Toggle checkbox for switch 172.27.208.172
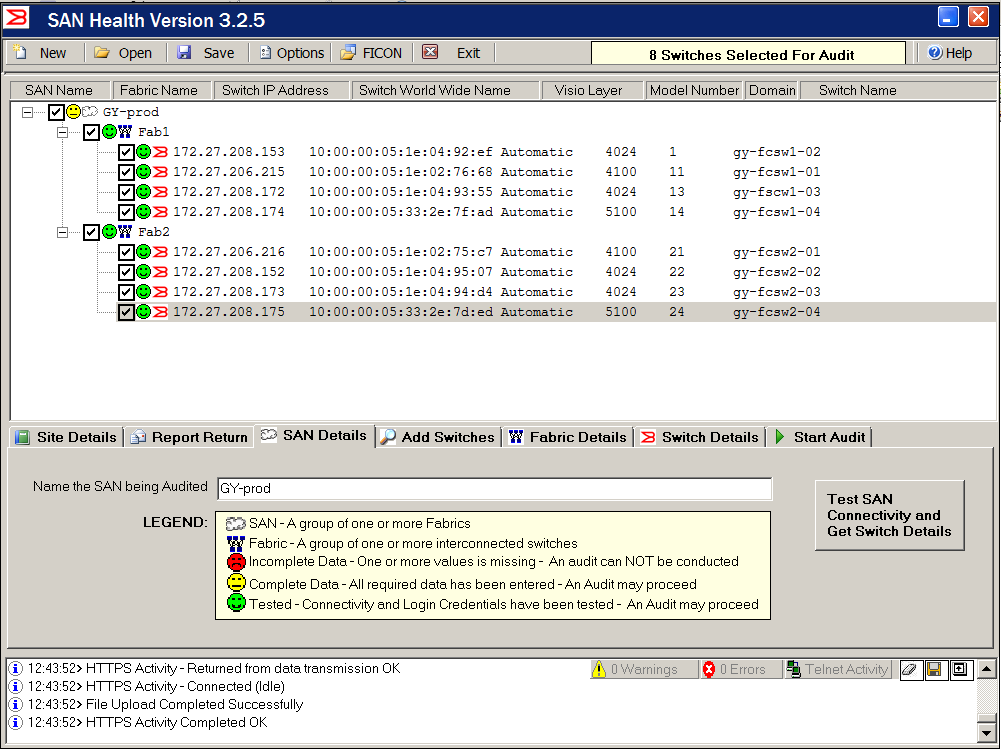 pos(126,192)
